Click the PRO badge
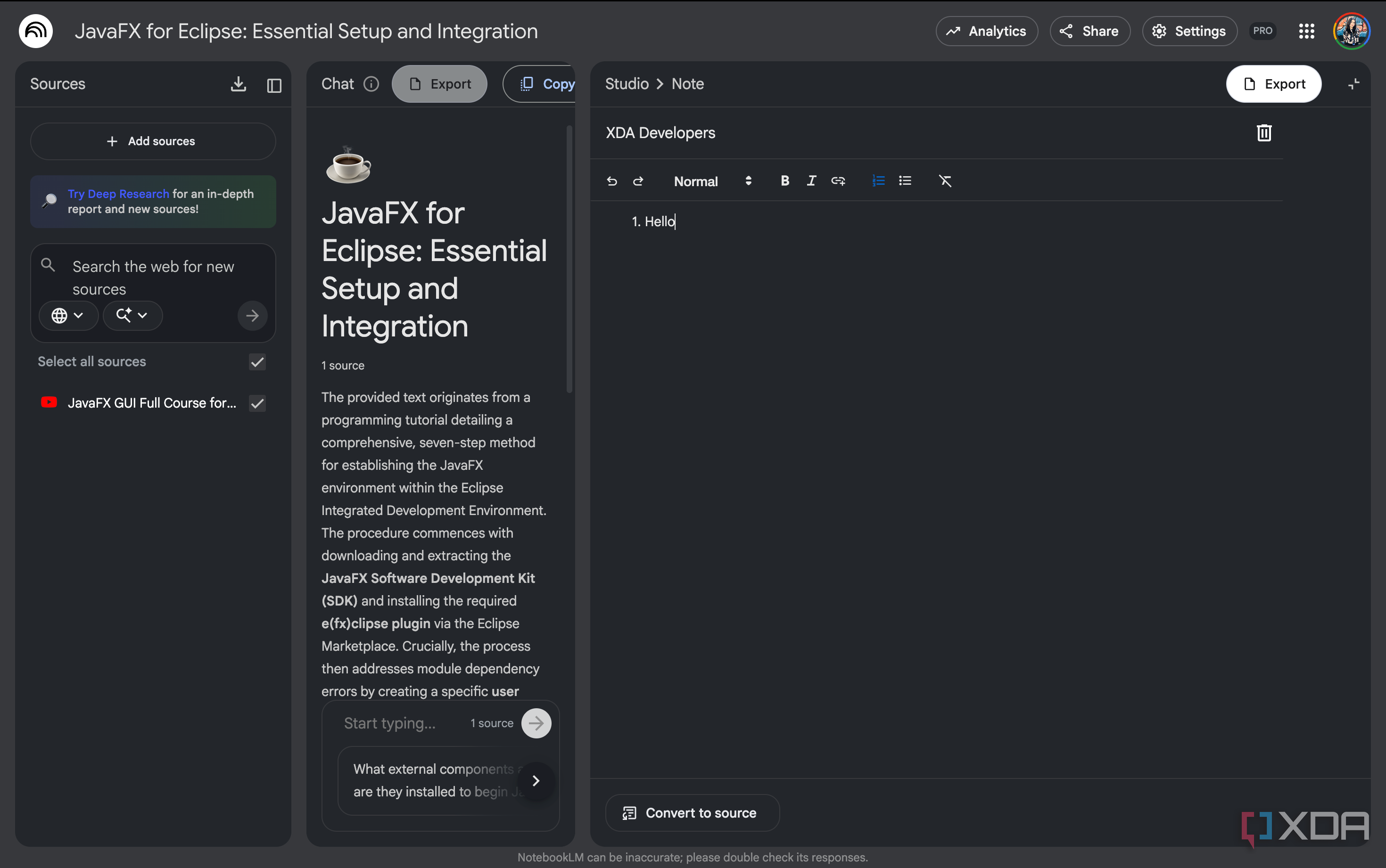1386x868 pixels. pyautogui.click(x=1262, y=31)
